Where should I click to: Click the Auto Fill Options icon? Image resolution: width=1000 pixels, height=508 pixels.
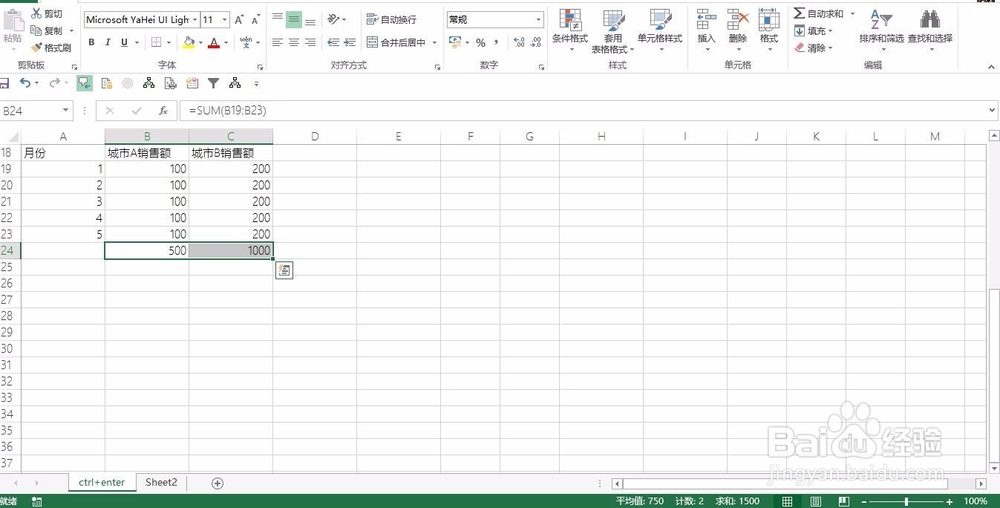click(x=284, y=270)
